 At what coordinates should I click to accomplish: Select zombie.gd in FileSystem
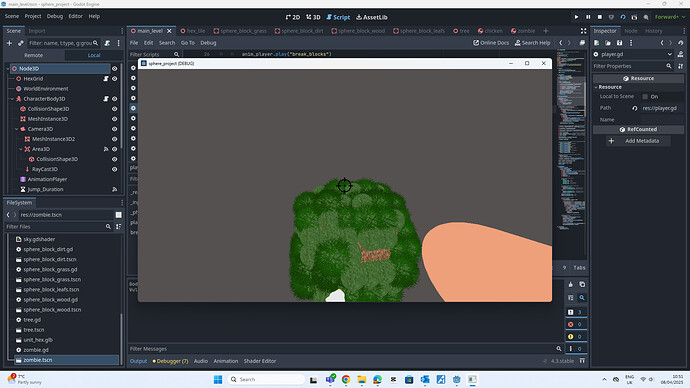[x=36, y=350]
